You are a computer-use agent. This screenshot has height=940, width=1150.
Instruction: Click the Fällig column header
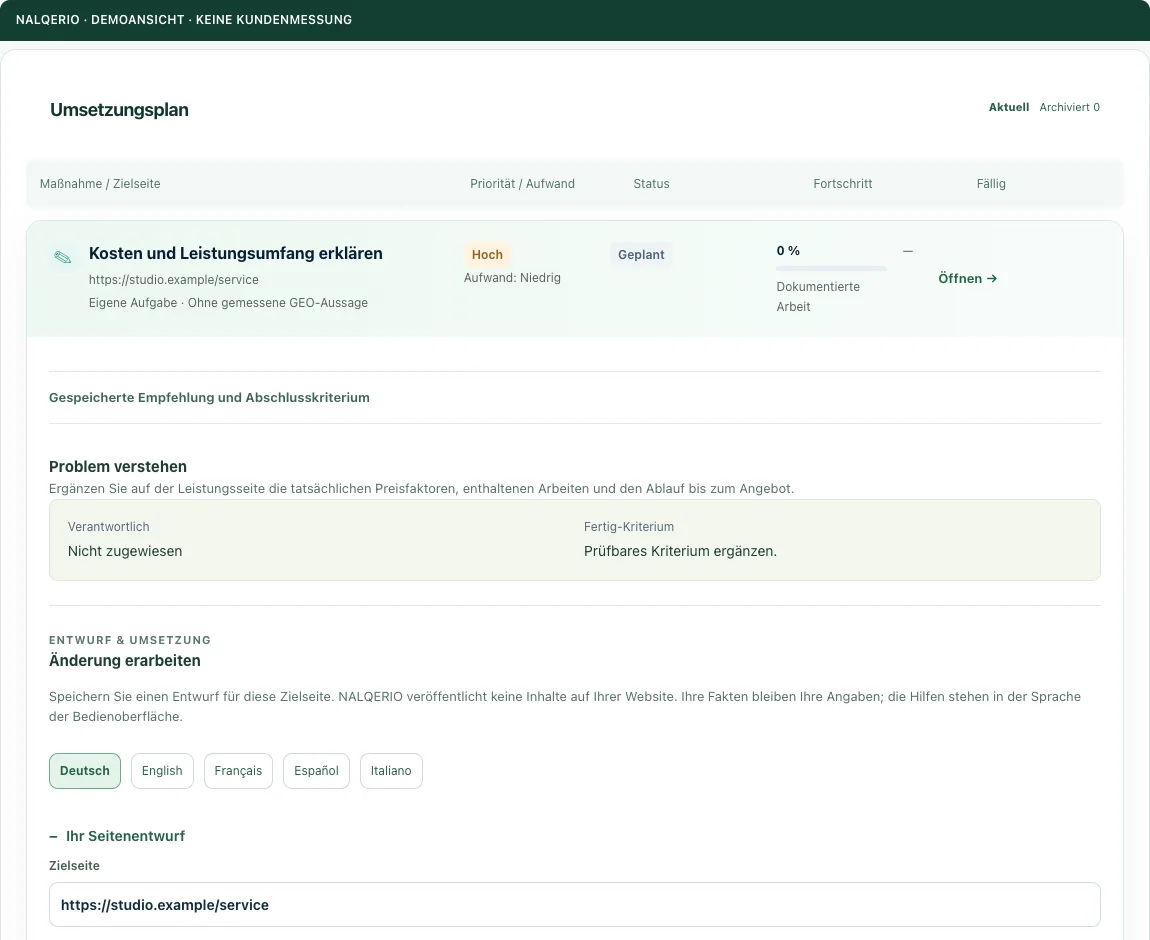pos(991,184)
